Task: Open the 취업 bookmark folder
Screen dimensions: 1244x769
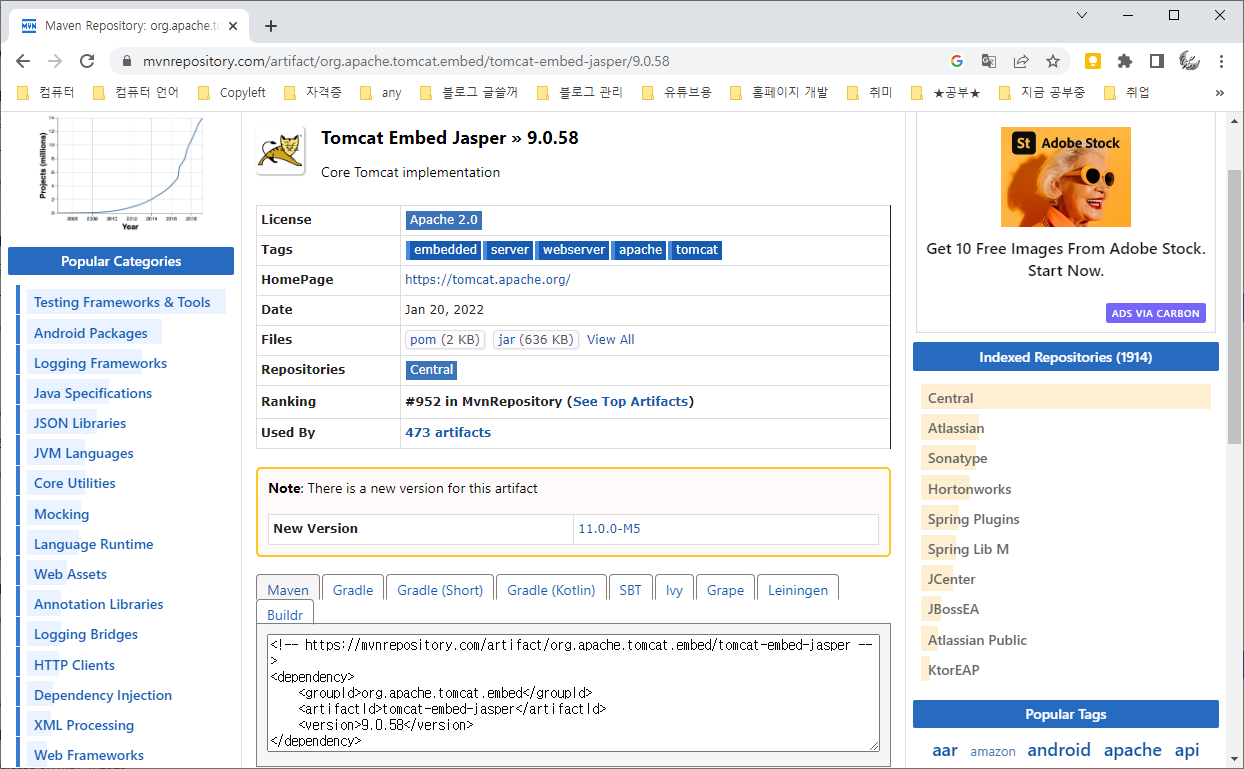Action: (x=1126, y=92)
